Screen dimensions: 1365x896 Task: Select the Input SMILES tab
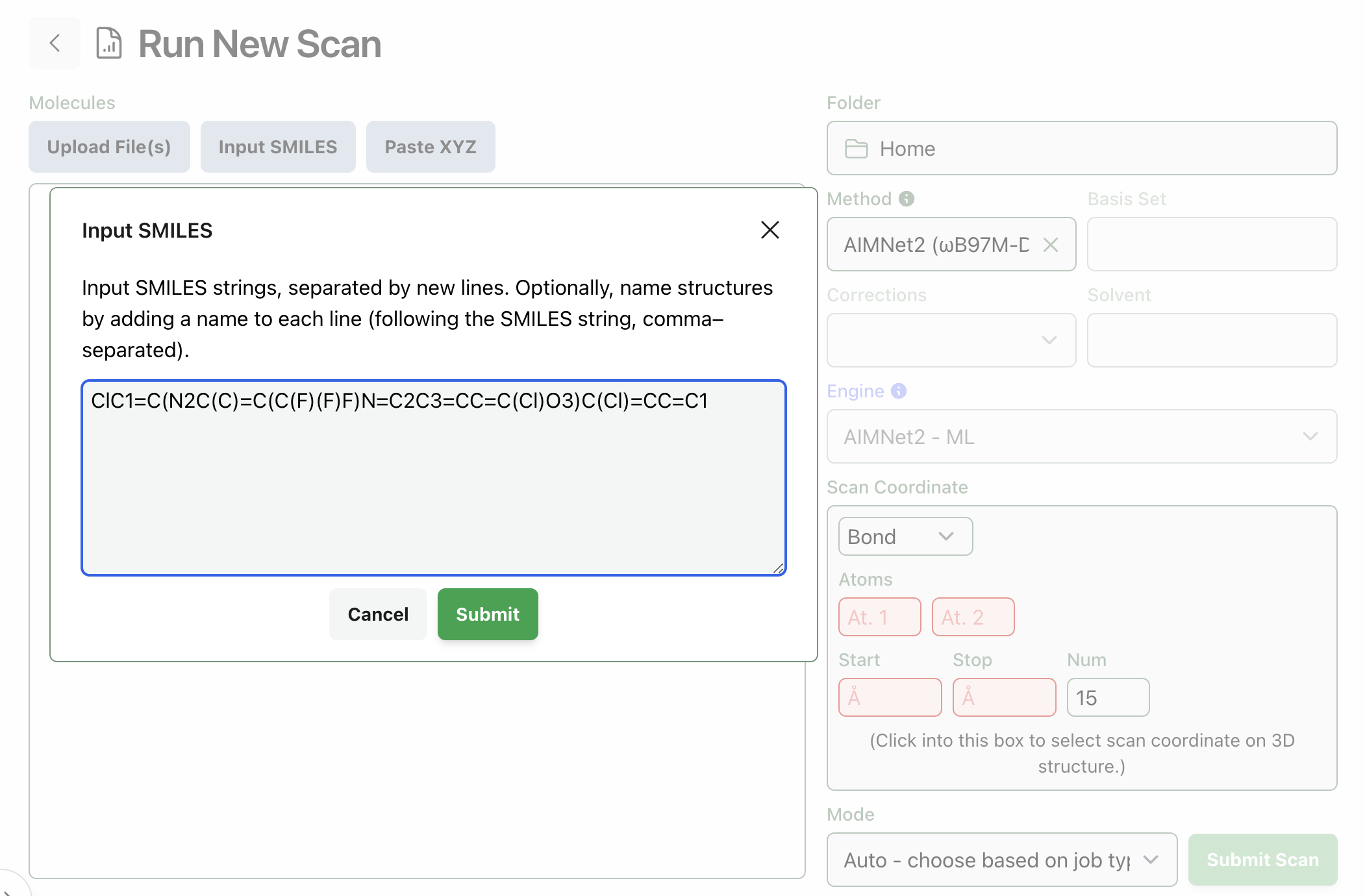278,147
